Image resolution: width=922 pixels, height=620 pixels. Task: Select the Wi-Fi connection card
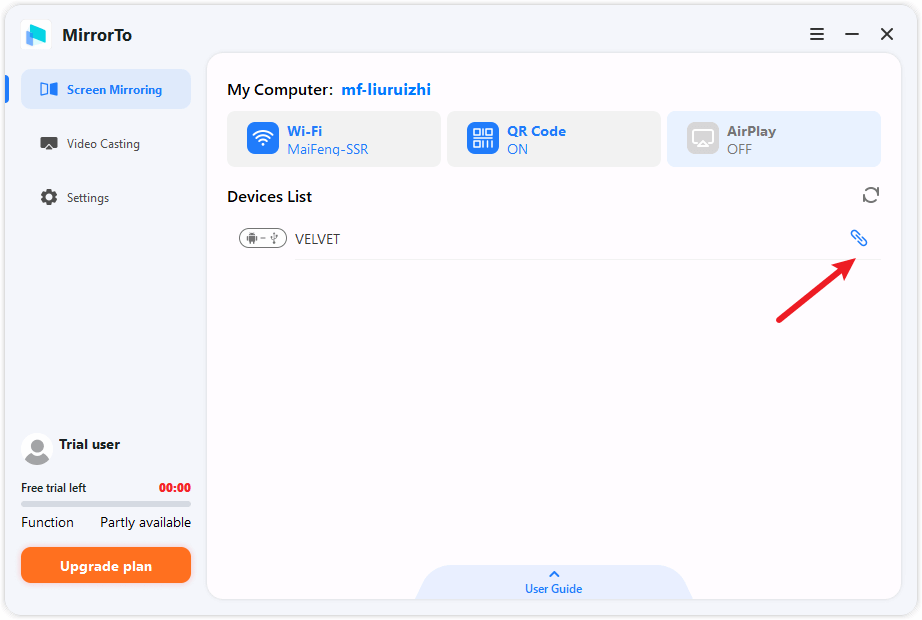(333, 139)
